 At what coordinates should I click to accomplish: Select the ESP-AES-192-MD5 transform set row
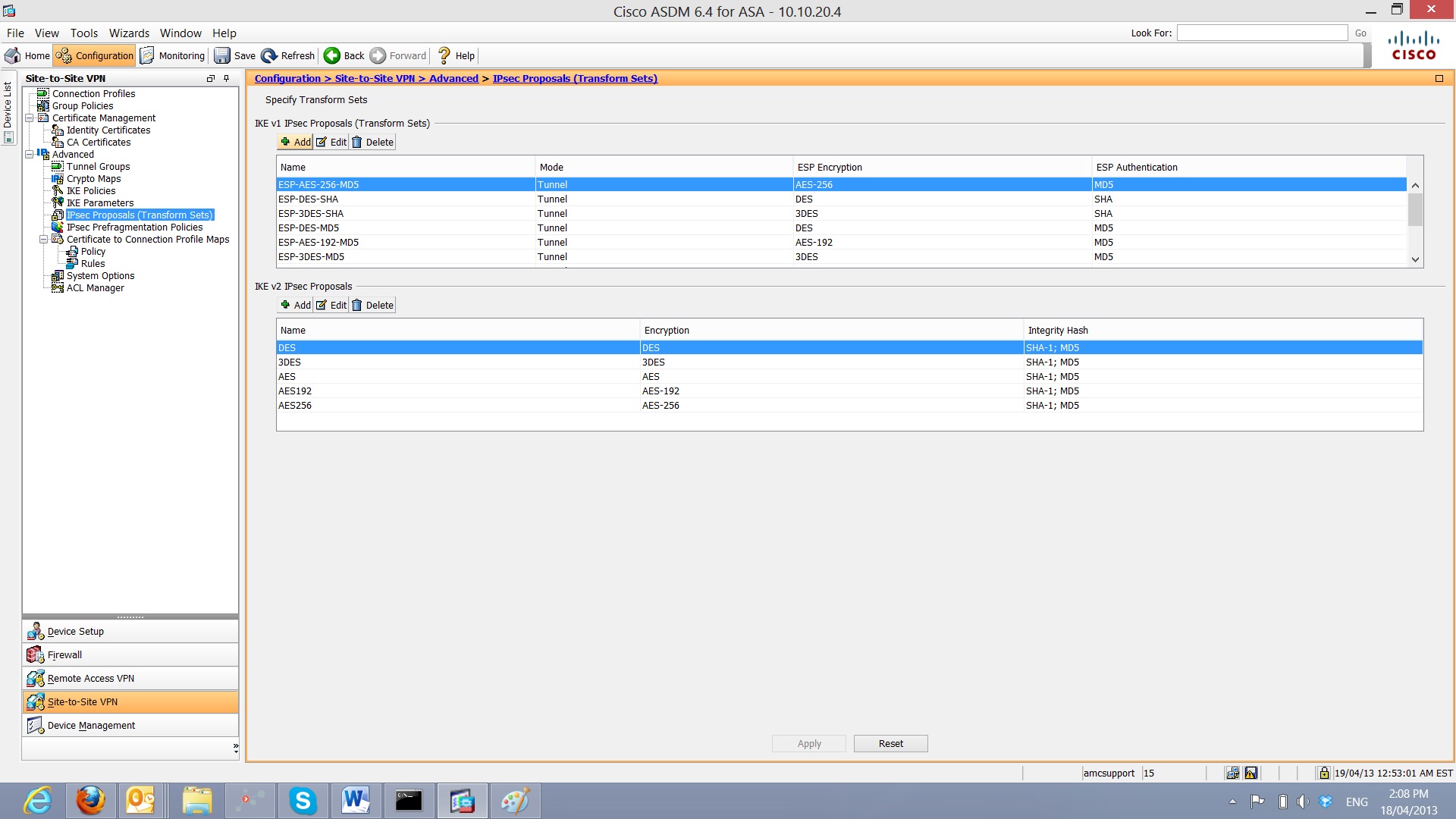[x=842, y=242]
